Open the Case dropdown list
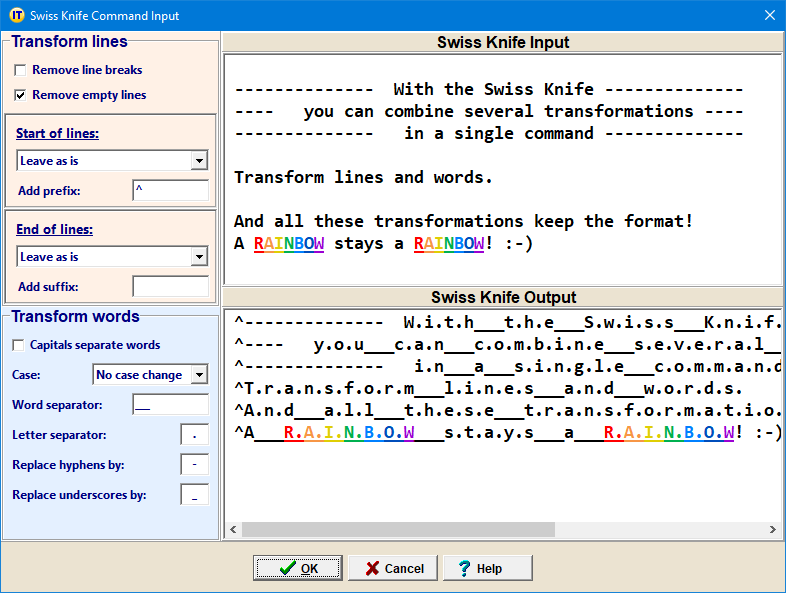The image size is (786, 593). coord(199,375)
